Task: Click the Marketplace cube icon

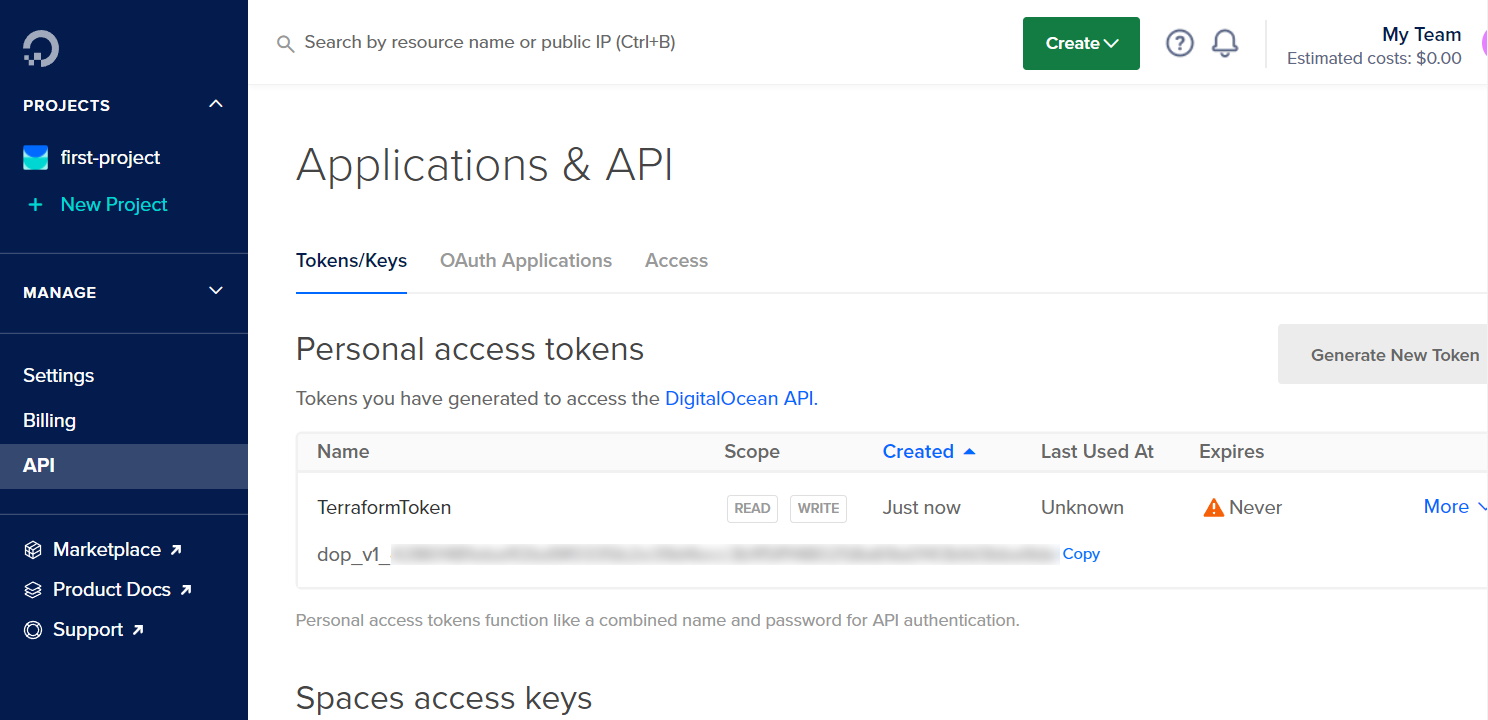Action: 34,550
